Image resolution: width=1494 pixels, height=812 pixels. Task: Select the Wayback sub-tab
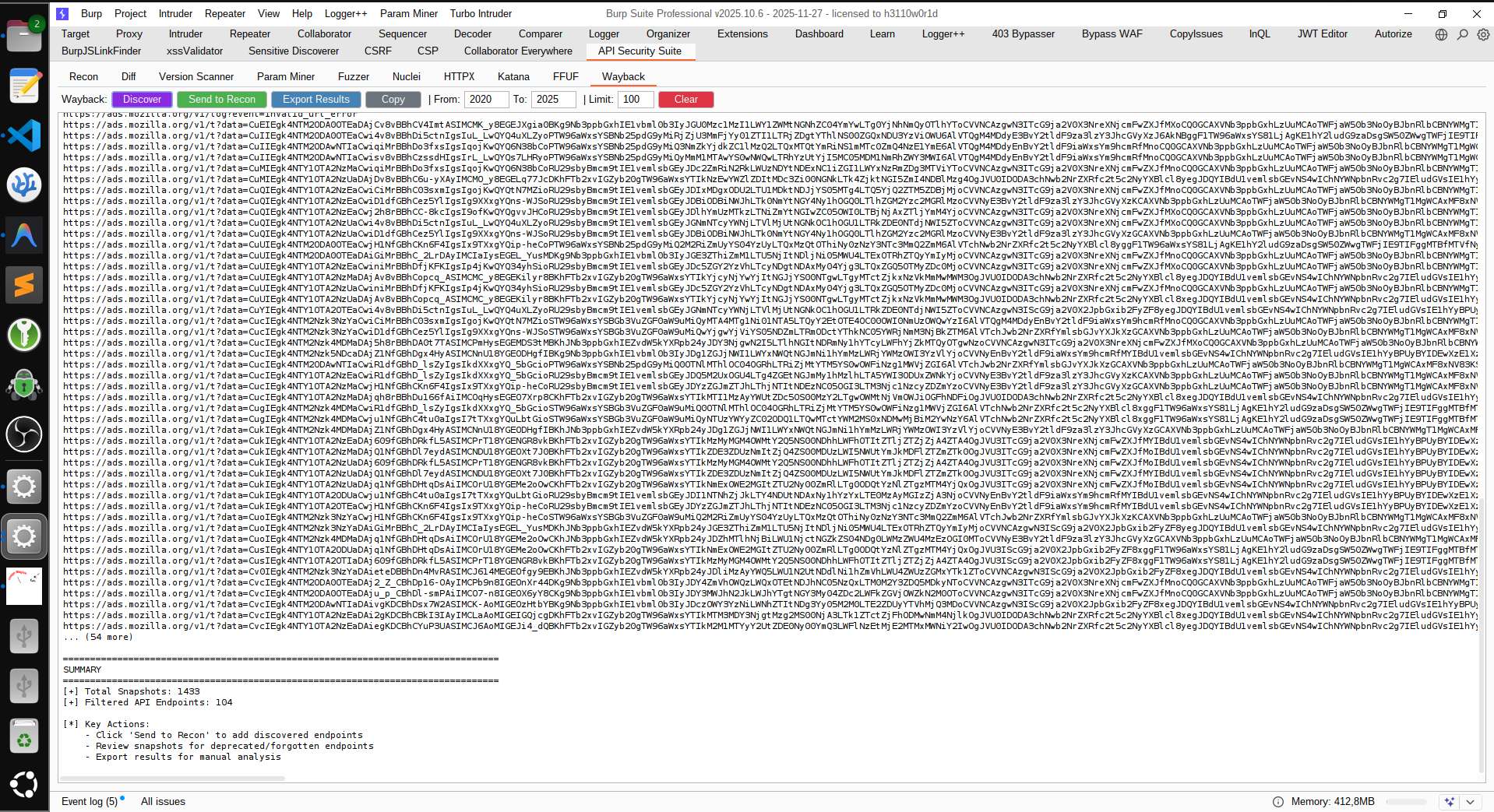click(623, 76)
